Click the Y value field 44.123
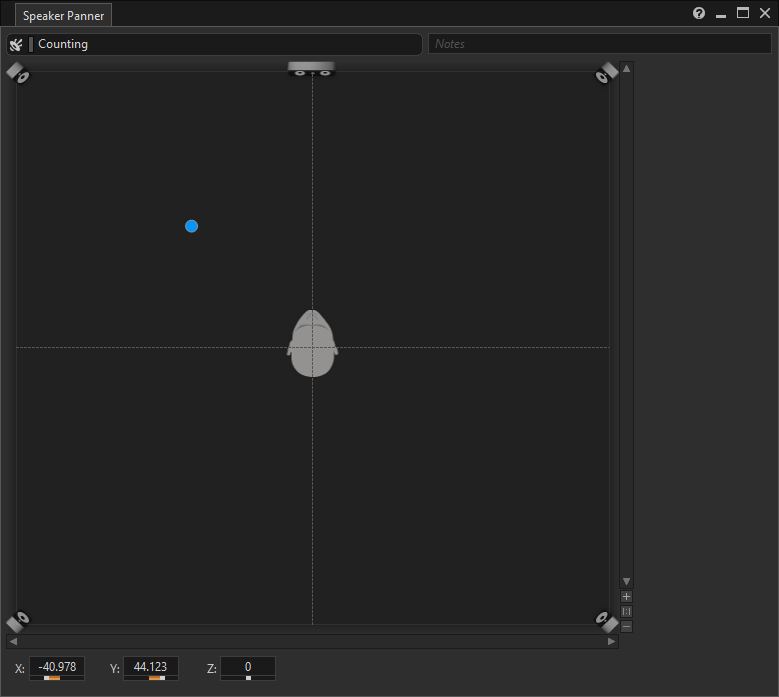This screenshot has height=697, width=779. coord(151,666)
